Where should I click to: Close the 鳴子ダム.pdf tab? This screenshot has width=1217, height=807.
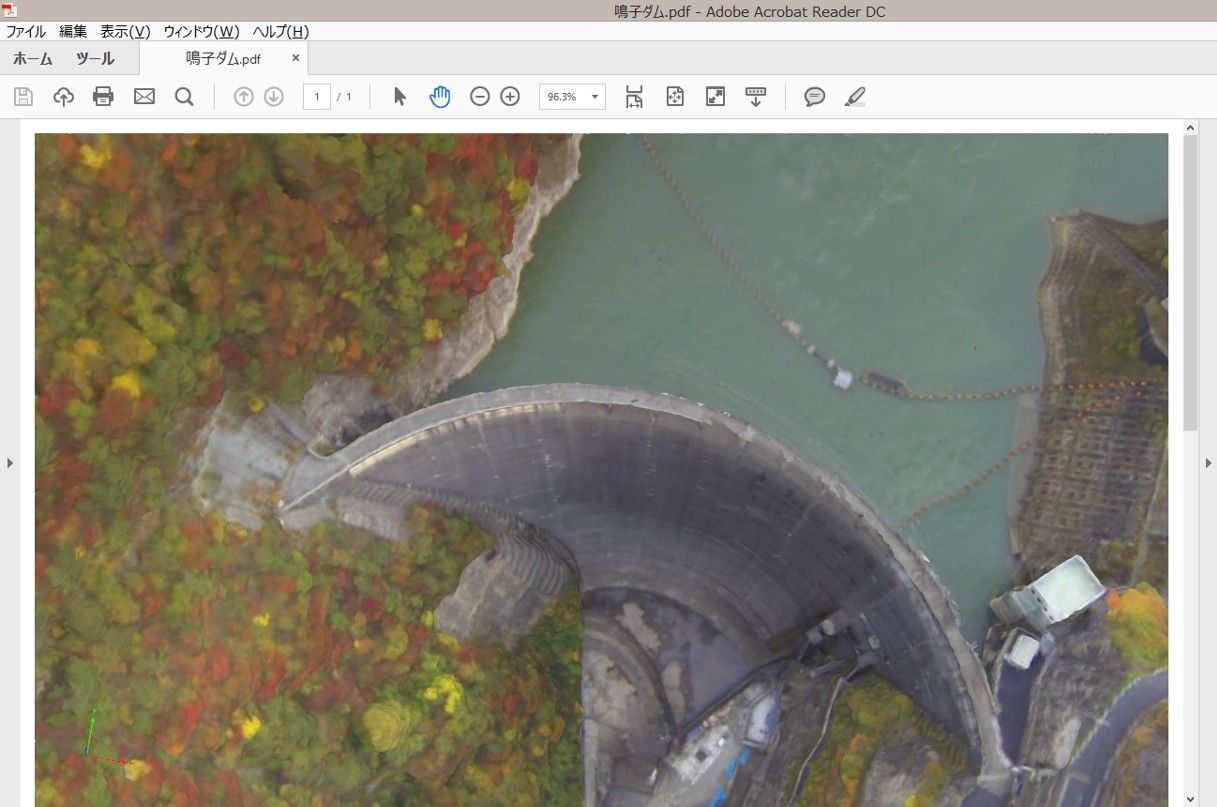point(295,58)
